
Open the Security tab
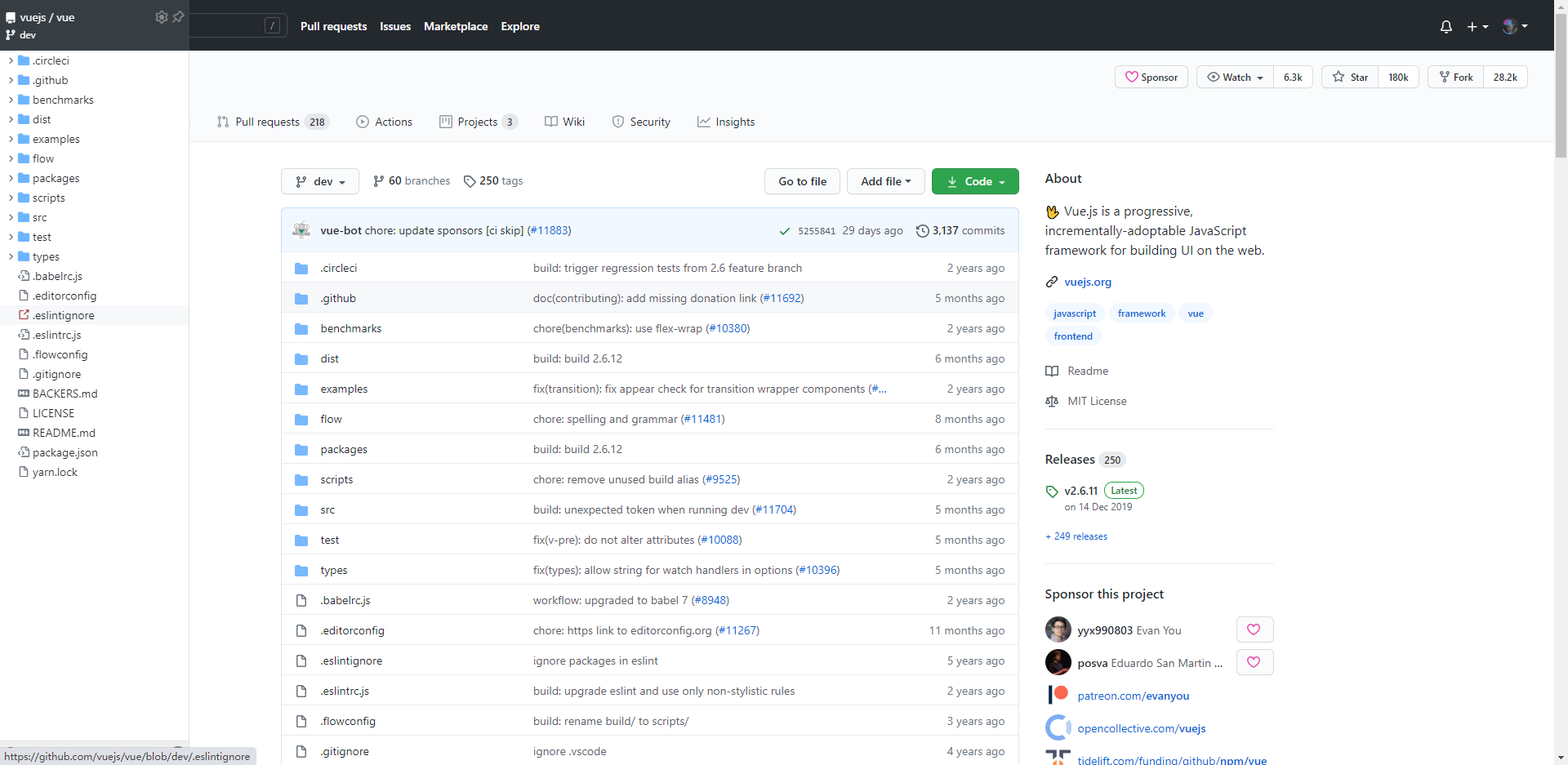click(x=641, y=122)
